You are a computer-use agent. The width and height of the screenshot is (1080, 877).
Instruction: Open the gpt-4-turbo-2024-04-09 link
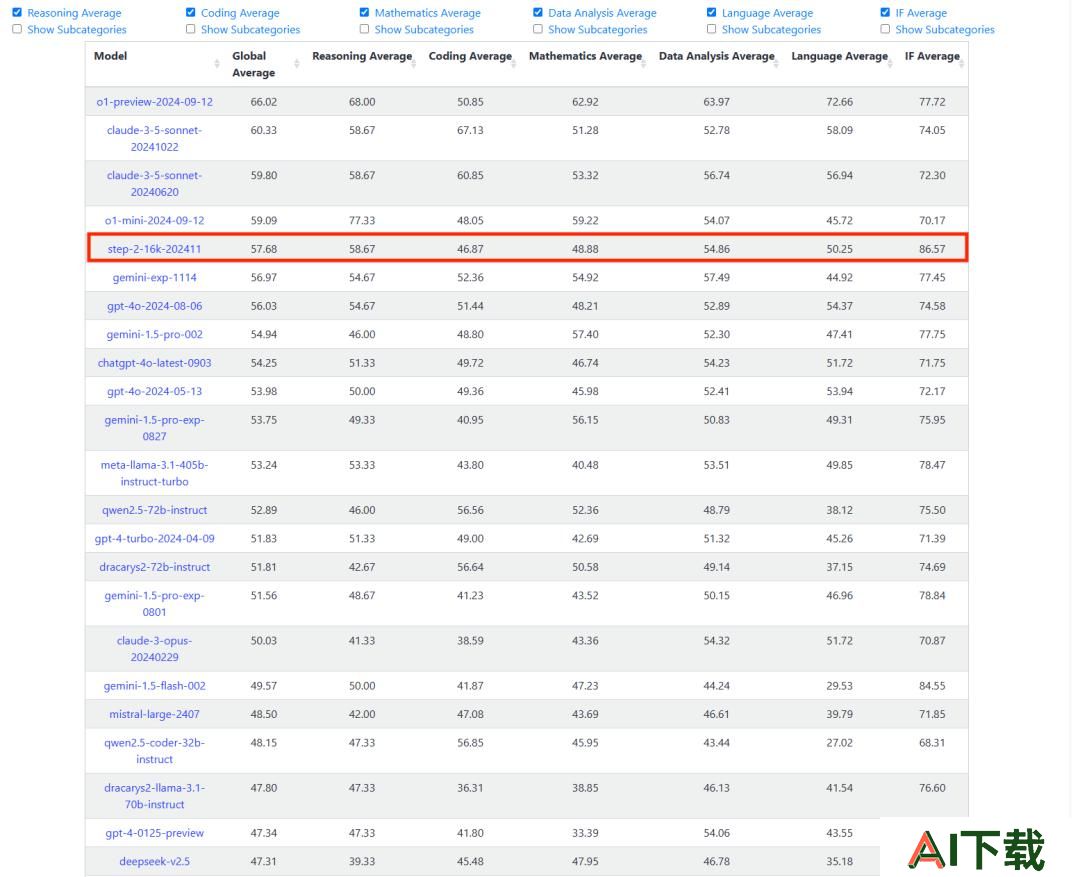[154, 539]
